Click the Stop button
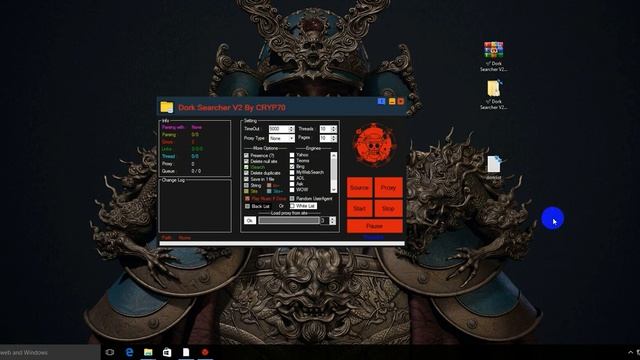Screen dimensions: 640x360 click(388, 208)
